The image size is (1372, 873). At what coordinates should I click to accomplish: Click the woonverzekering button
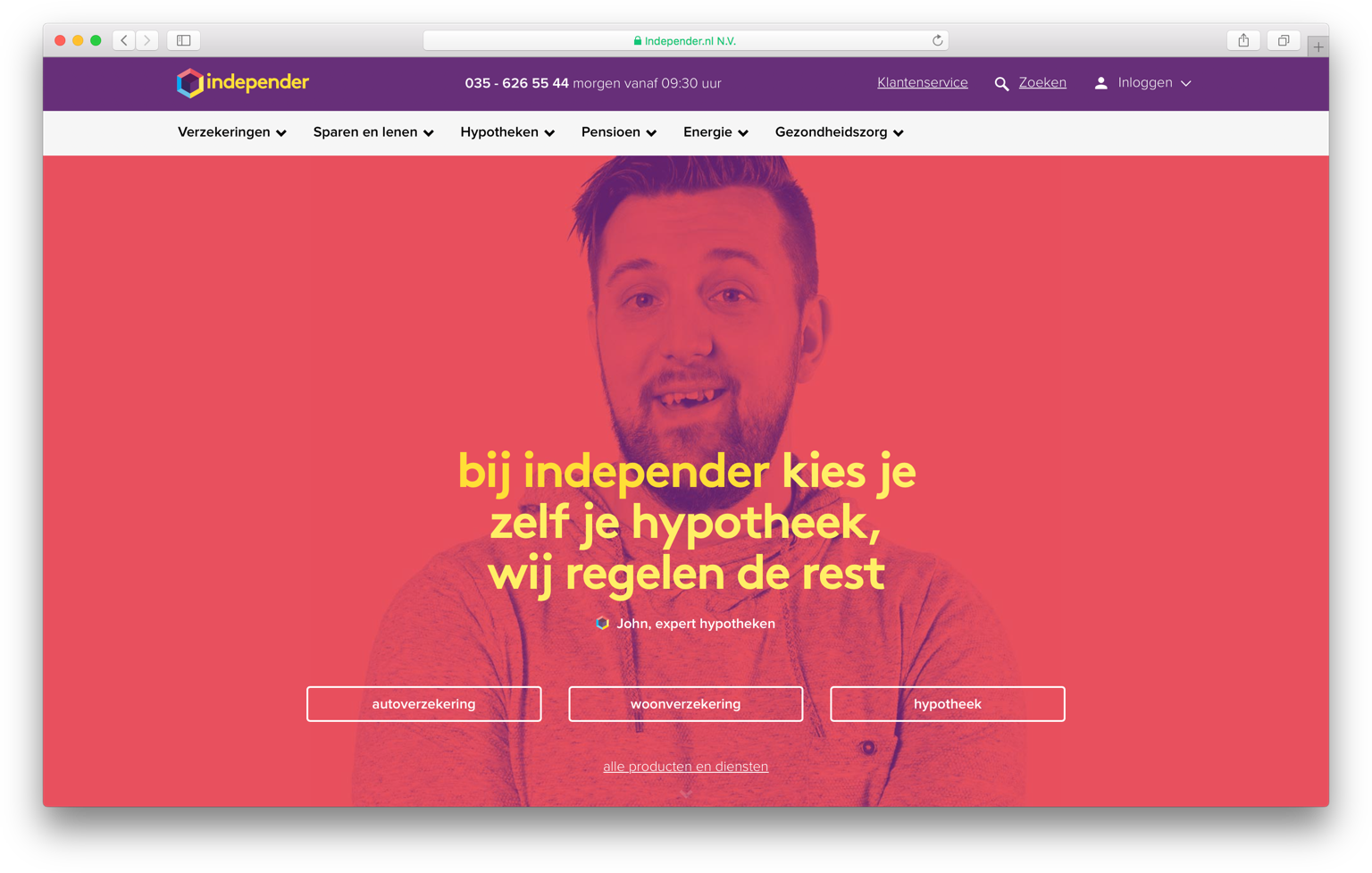tap(686, 704)
